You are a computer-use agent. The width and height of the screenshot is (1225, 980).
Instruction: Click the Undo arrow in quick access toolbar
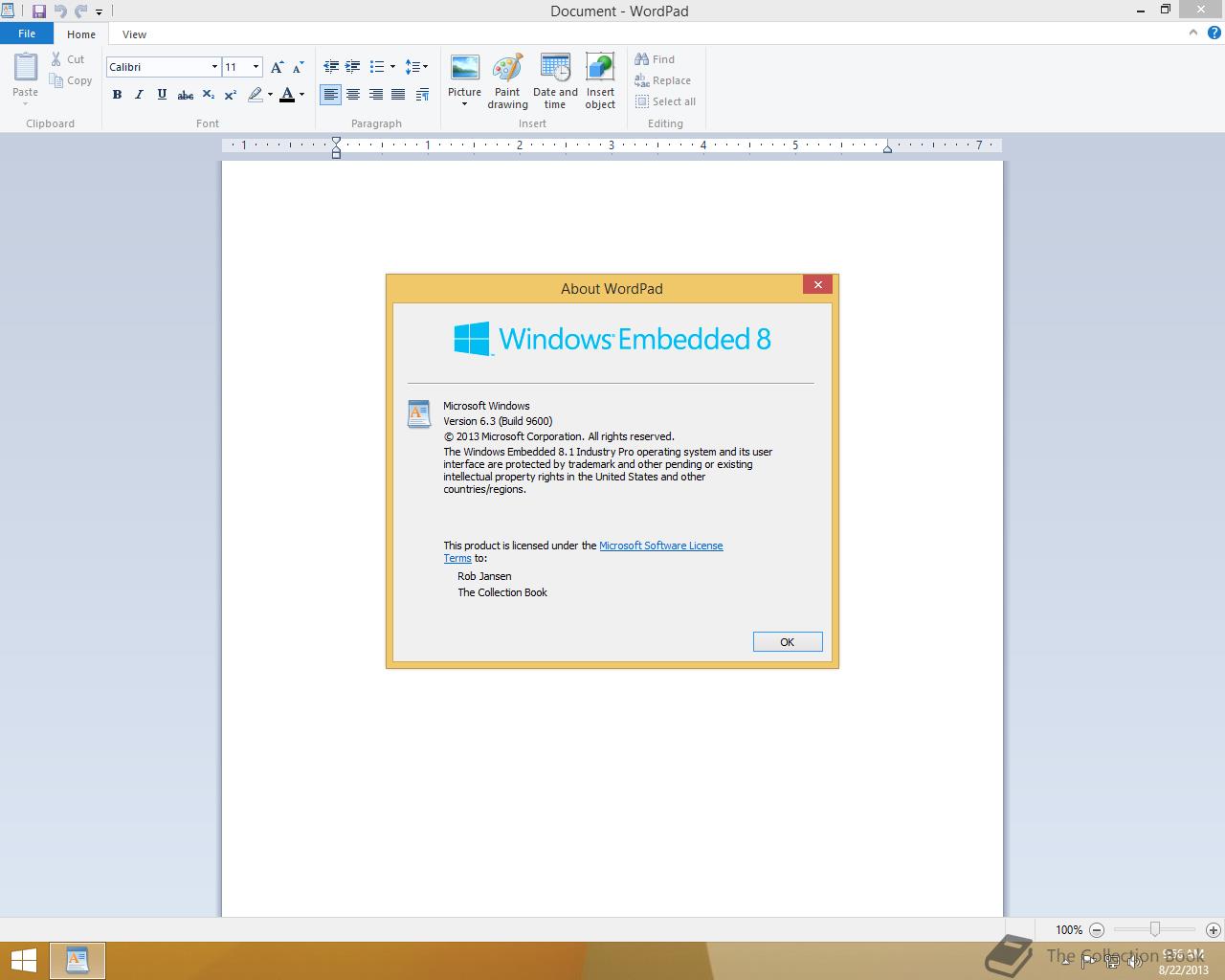60,11
